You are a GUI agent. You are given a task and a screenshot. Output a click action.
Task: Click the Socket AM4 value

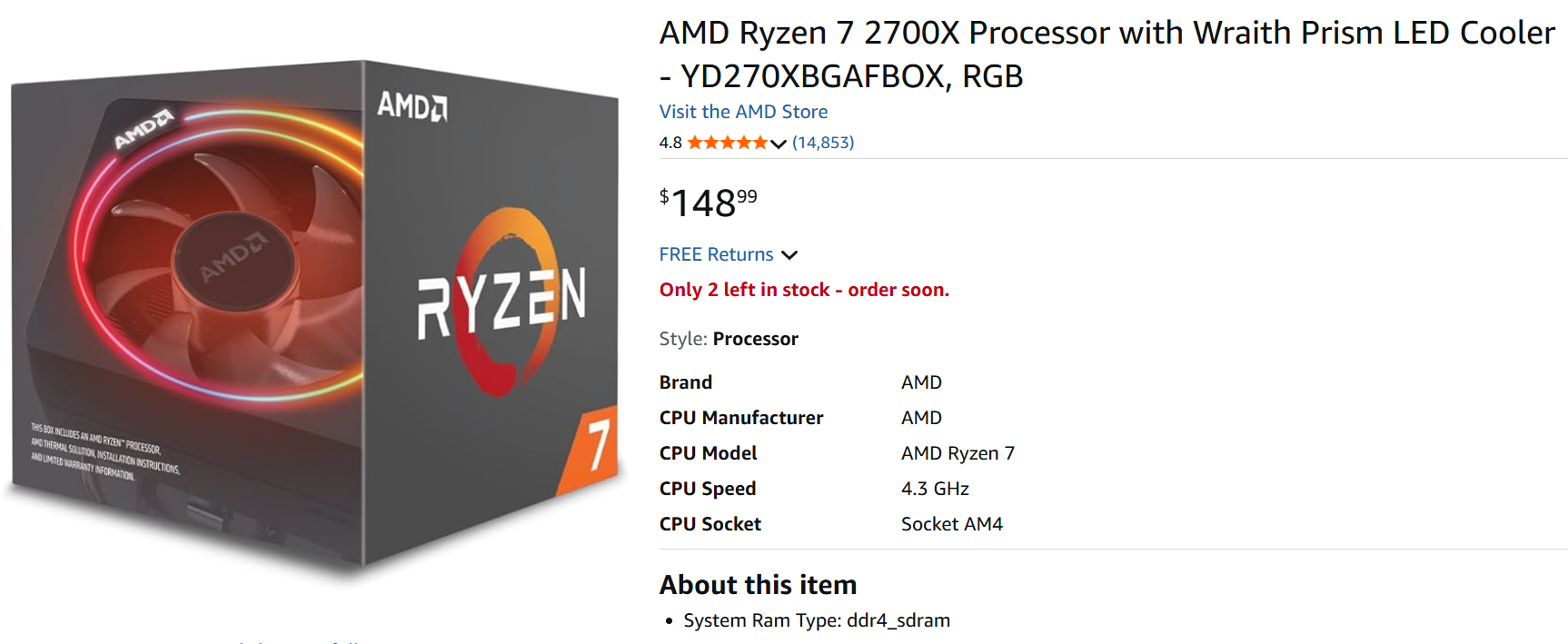pyautogui.click(x=951, y=524)
